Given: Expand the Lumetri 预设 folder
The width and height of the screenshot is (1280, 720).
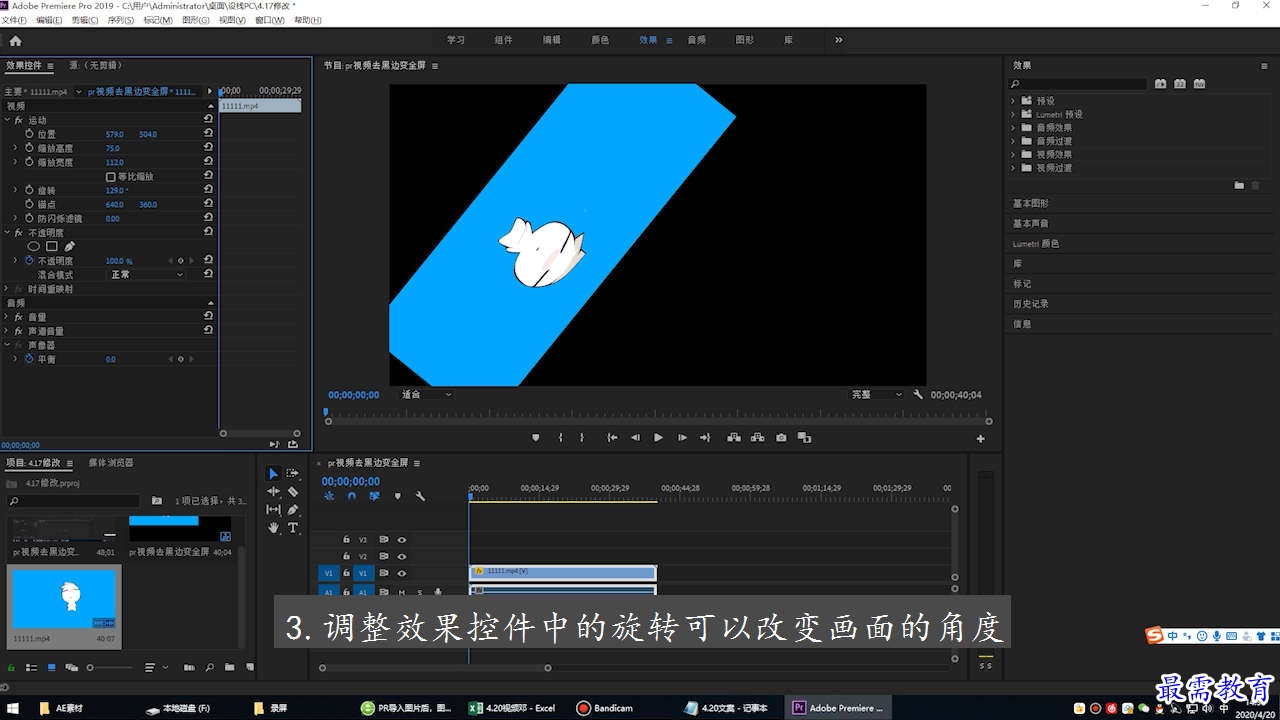Looking at the screenshot, I should point(1013,114).
